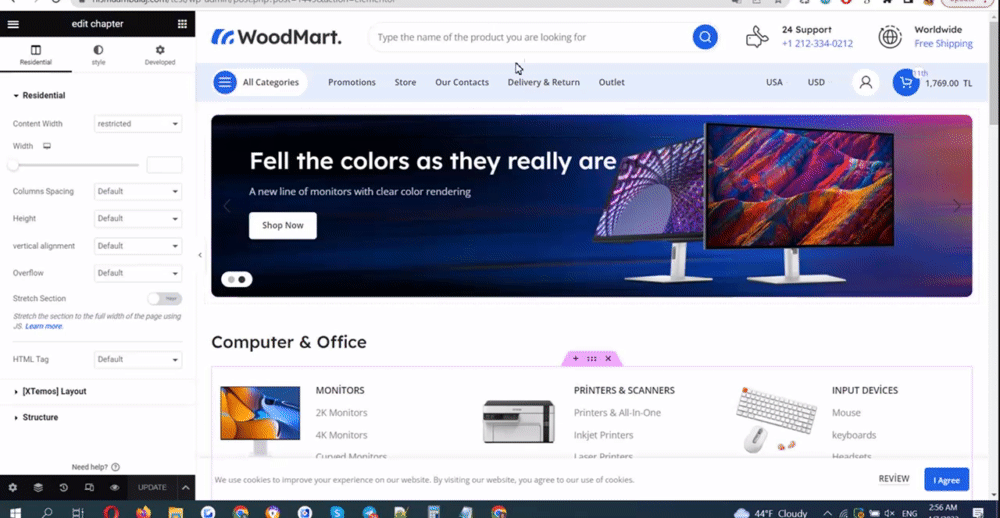
Task: Click the +1 212-334-0212 phone link
Action: (817, 44)
